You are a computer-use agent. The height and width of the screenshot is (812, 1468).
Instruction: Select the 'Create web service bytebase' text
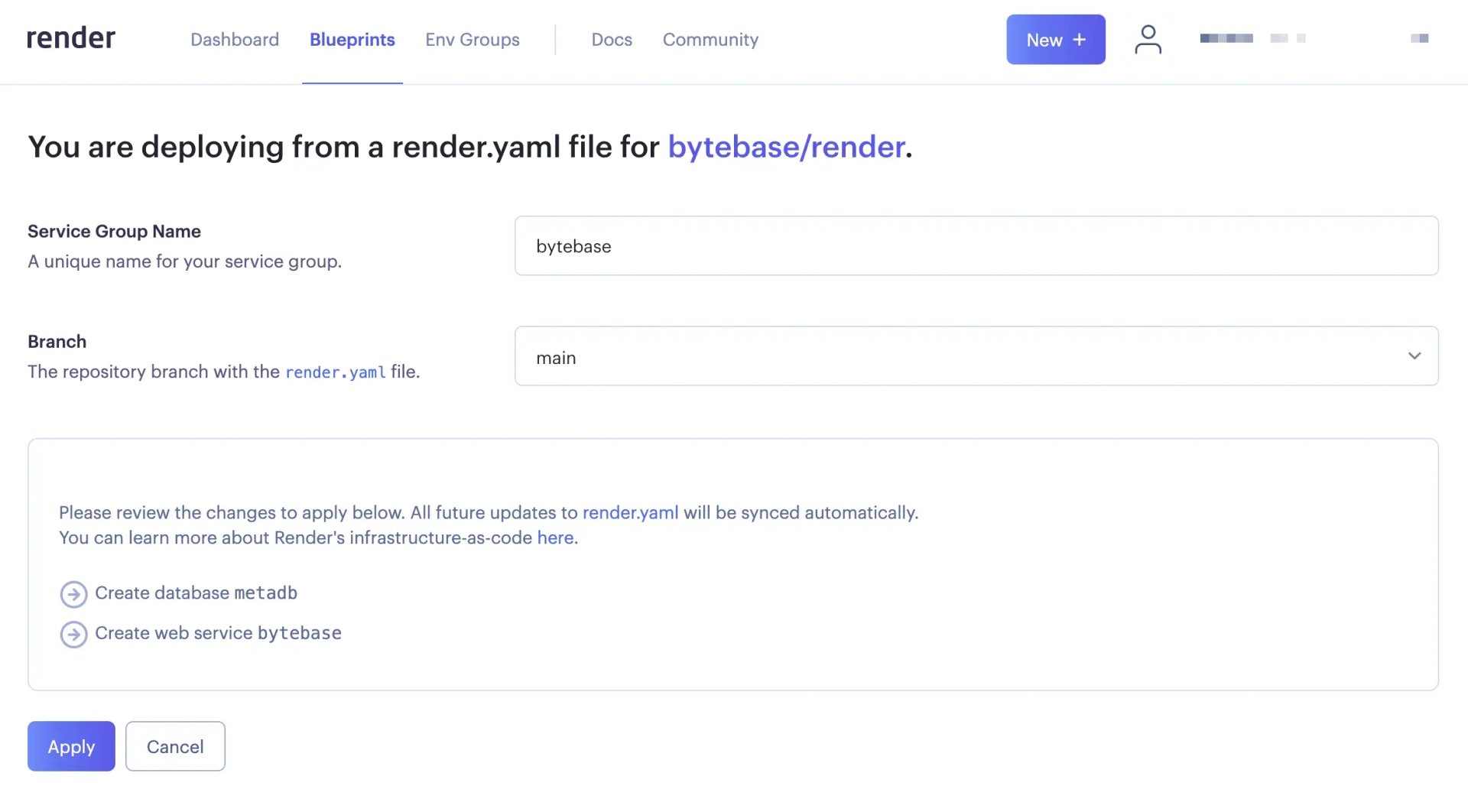coord(218,634)
